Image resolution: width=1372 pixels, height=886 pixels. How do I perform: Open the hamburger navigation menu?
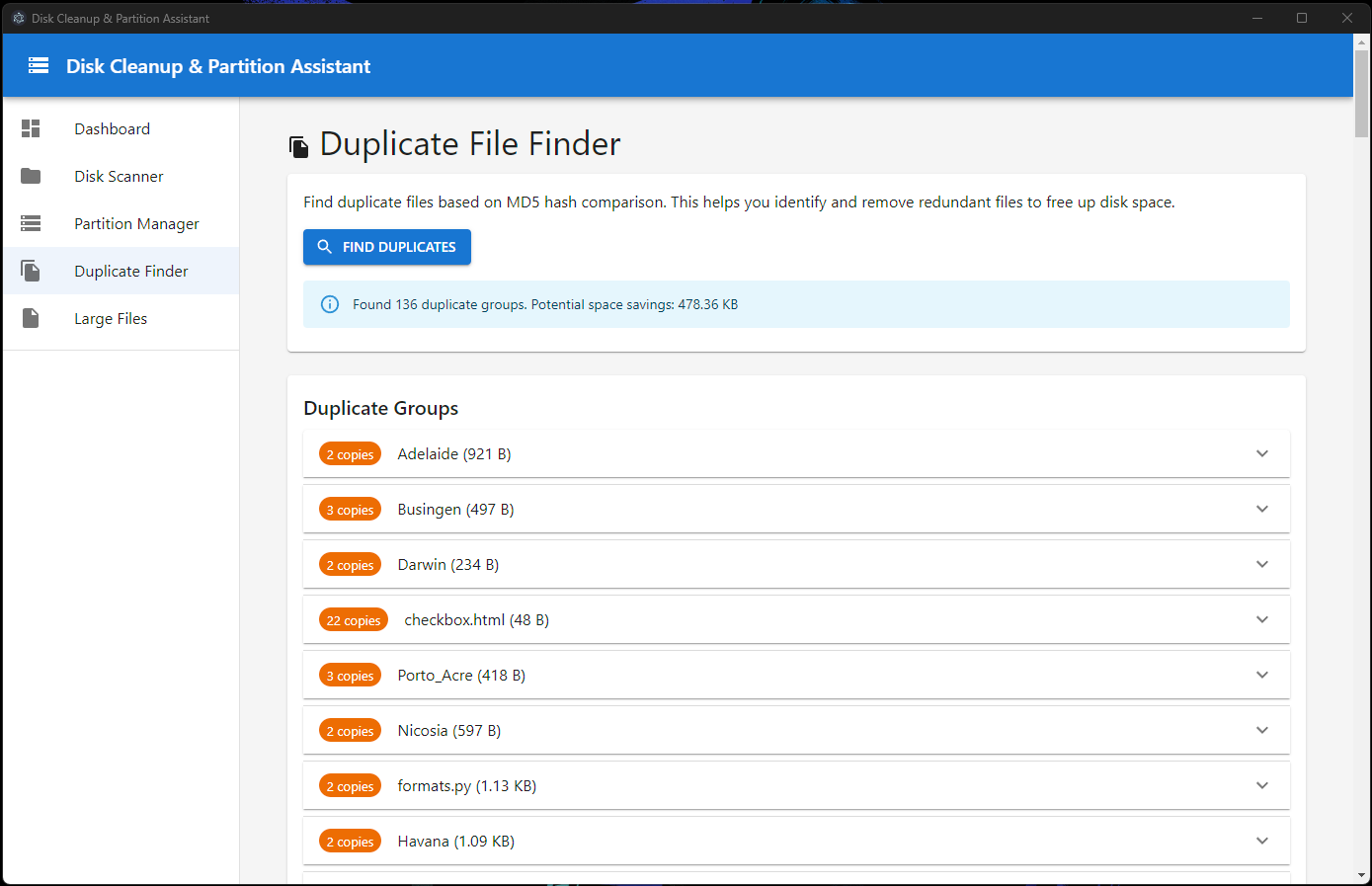click(38, 65)
